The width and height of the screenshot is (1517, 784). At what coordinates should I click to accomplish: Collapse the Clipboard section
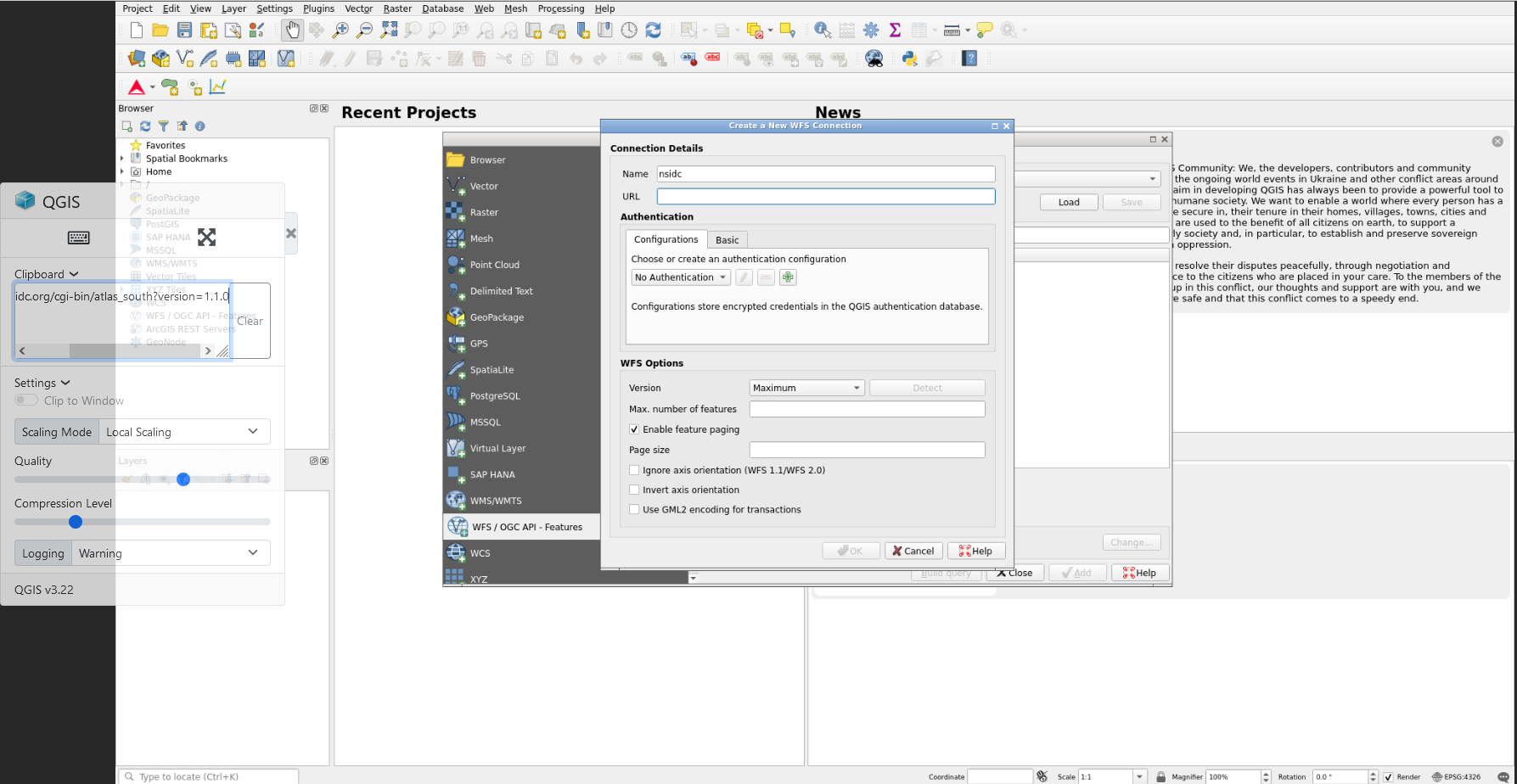47,274
